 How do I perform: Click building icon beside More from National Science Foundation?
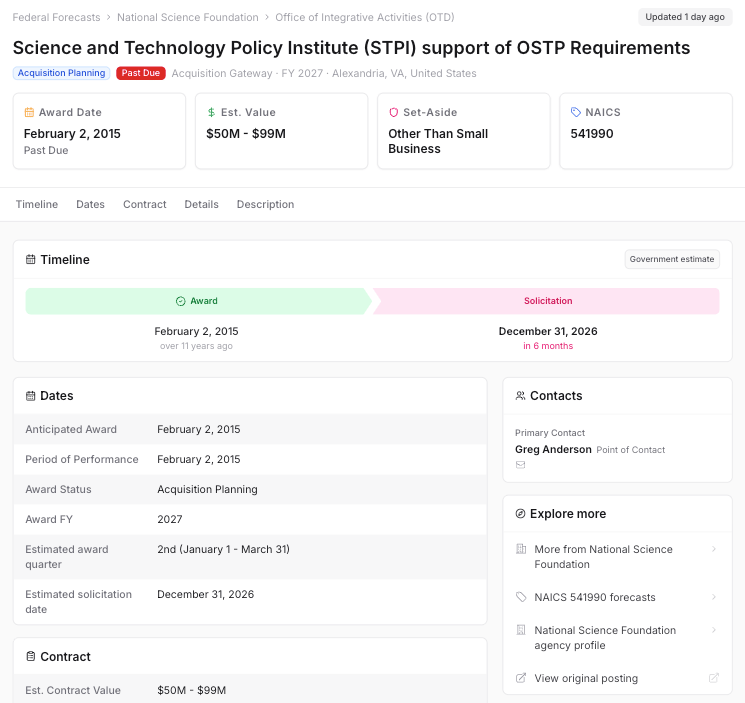coord(521,549)
